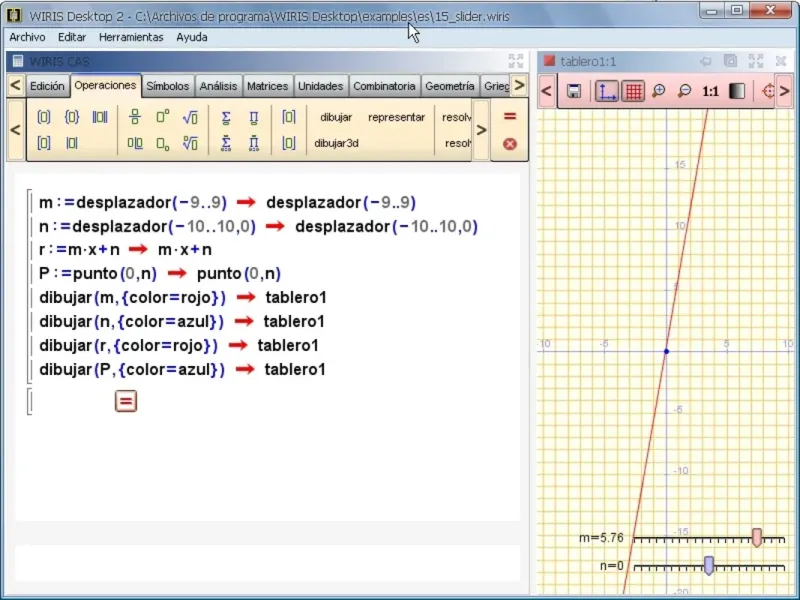Insert the norm double-bar template
The image size is (800, 600).
point(100,117)
